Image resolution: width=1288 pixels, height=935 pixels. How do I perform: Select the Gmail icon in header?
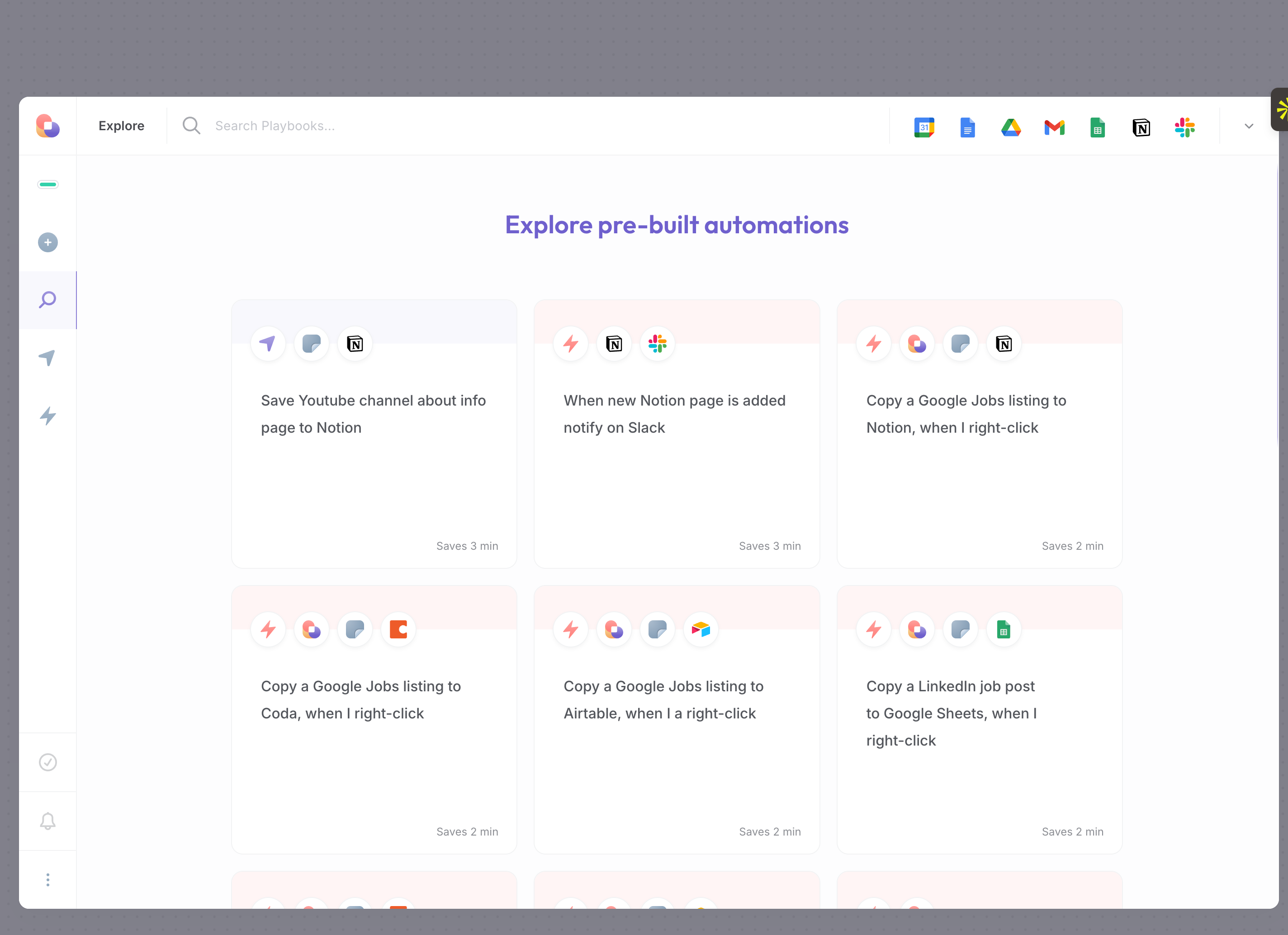click(x=1054, y=127)
